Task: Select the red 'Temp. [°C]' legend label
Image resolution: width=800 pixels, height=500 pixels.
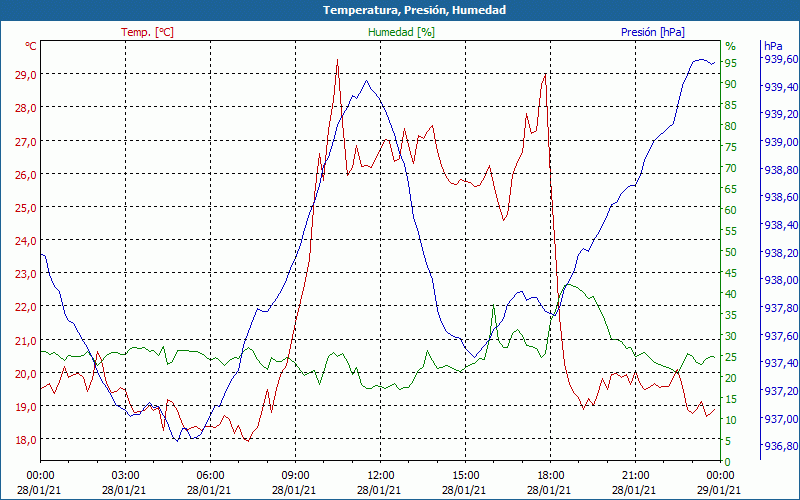Action: 147,32
